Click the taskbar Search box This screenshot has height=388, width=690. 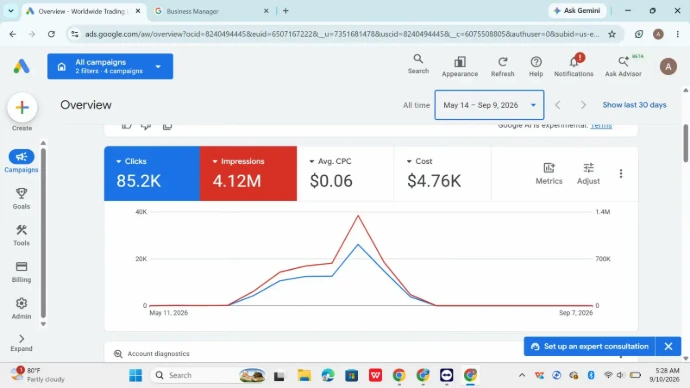208,375
